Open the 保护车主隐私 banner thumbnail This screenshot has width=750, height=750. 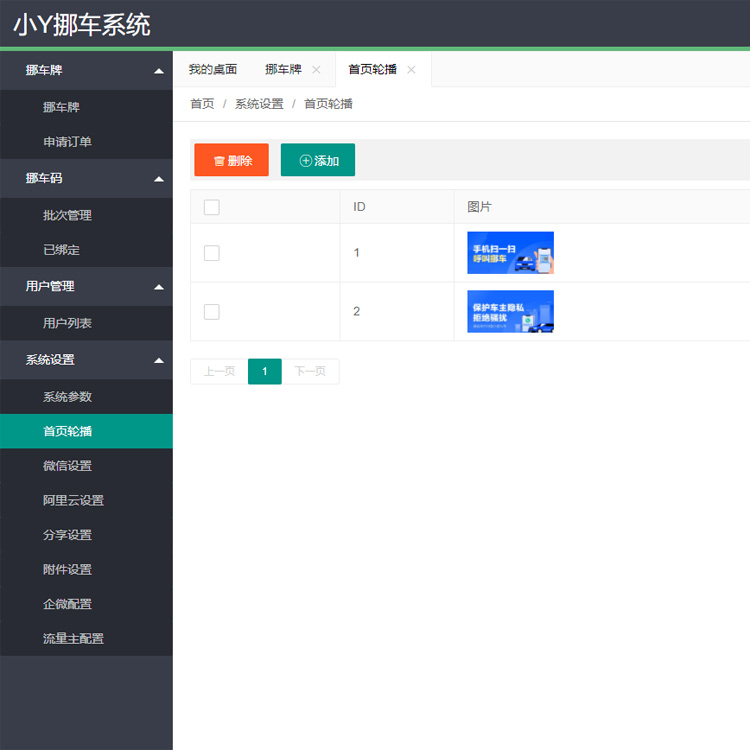click(510, 311)
